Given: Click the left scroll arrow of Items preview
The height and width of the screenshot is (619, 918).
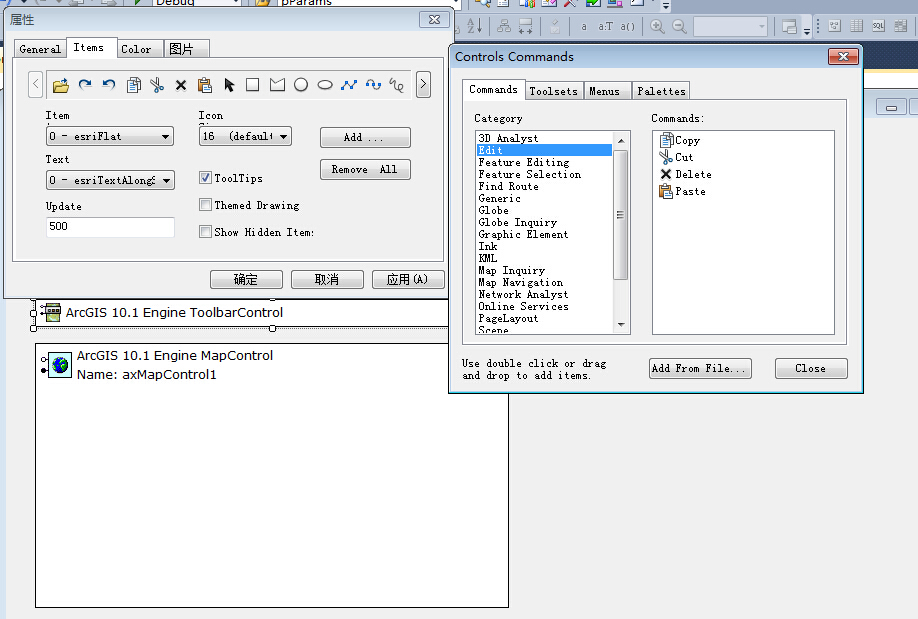Looking at the screenshot, I should click(36, 84).
